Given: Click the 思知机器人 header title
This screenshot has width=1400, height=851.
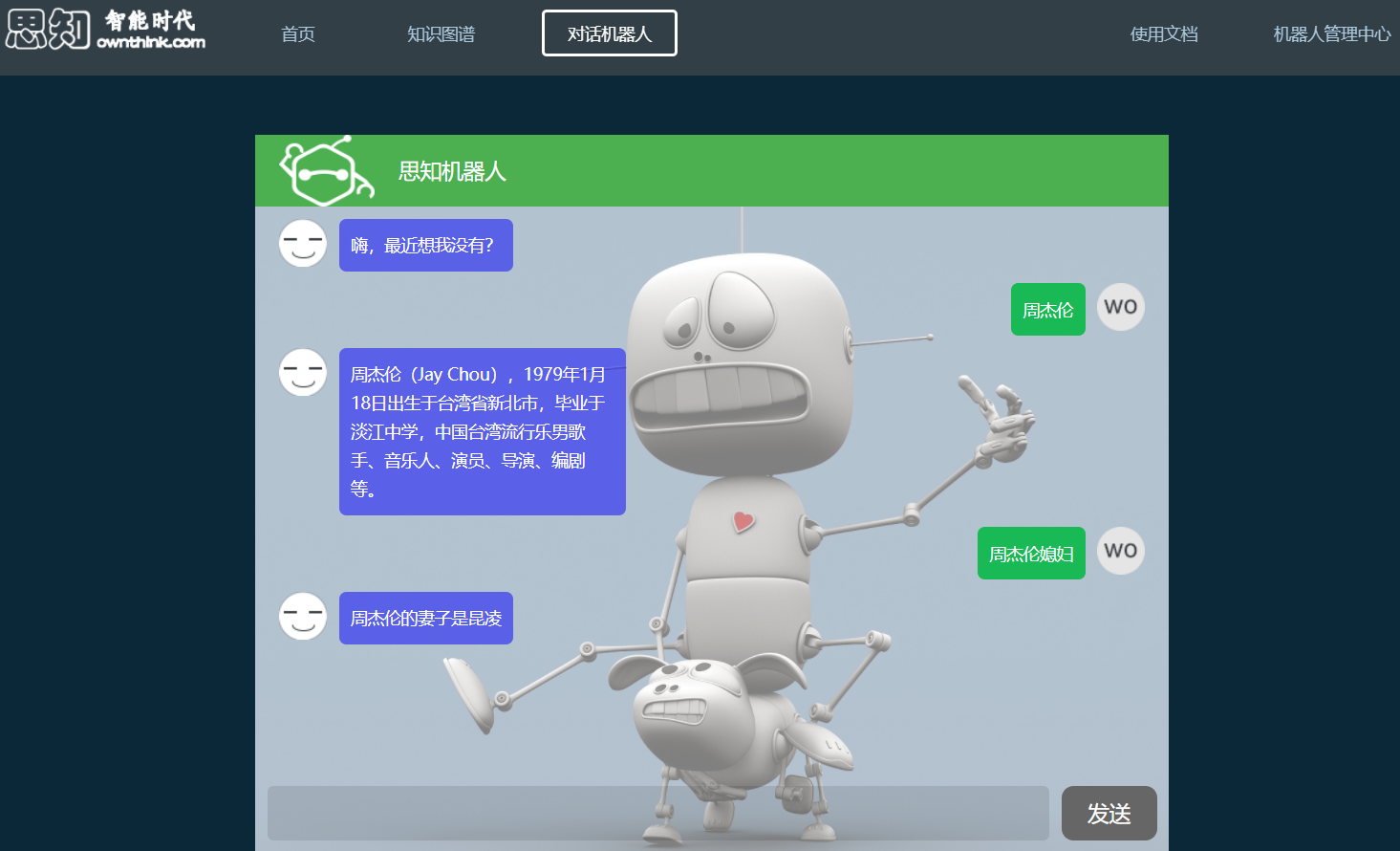Looking at the screenshot, I should tap(452, 171).
